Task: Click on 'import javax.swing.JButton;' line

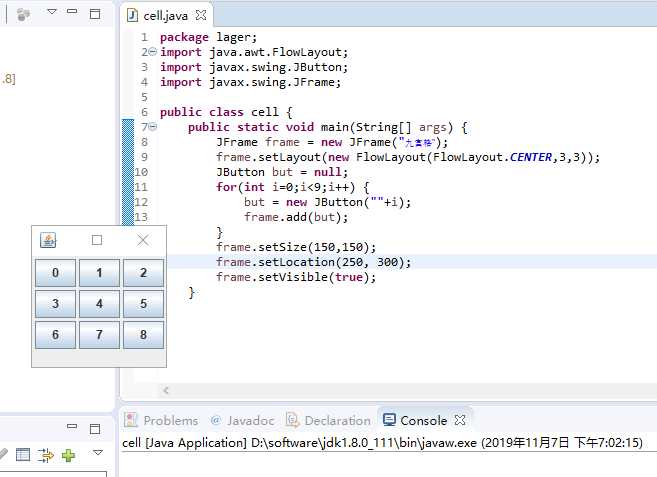Action: pyautogui.click(x=254, y=67)
